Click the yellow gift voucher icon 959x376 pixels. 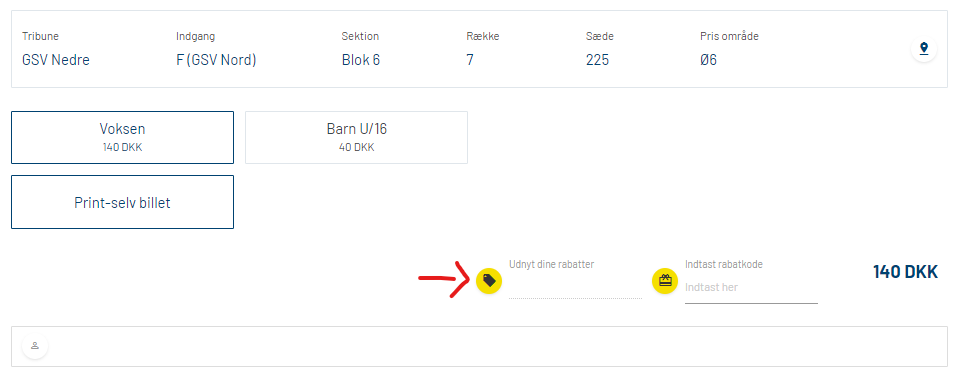665,281
